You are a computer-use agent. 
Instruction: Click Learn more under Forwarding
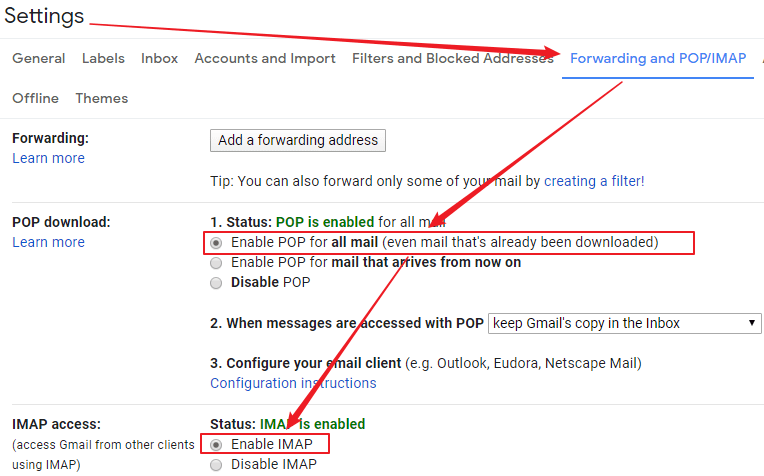(x=48, y=159)
